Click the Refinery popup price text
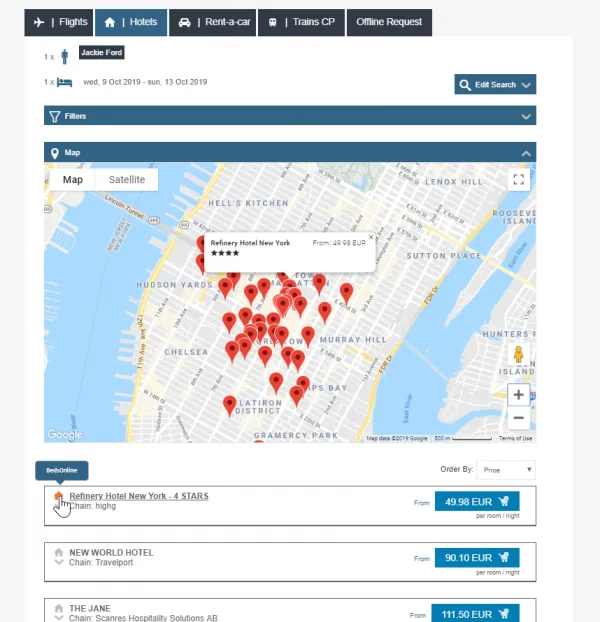This screenshot has height=622, width=600. tap(339, 243)
